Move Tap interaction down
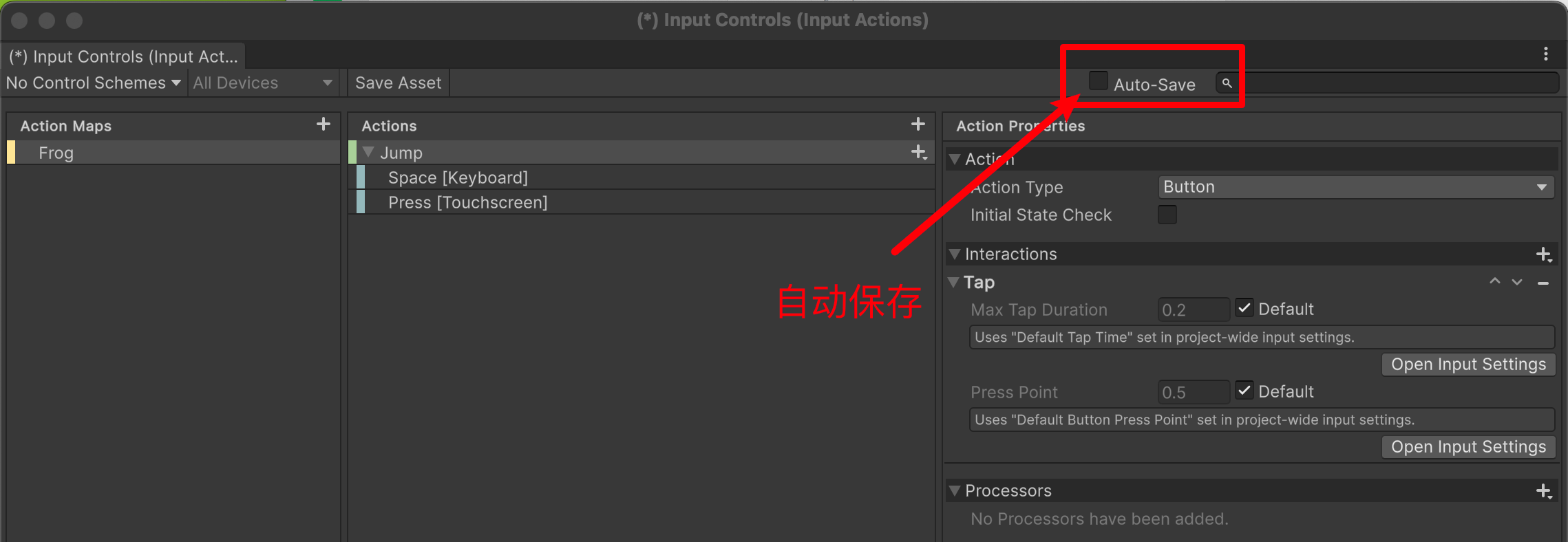 [1517, 282]
